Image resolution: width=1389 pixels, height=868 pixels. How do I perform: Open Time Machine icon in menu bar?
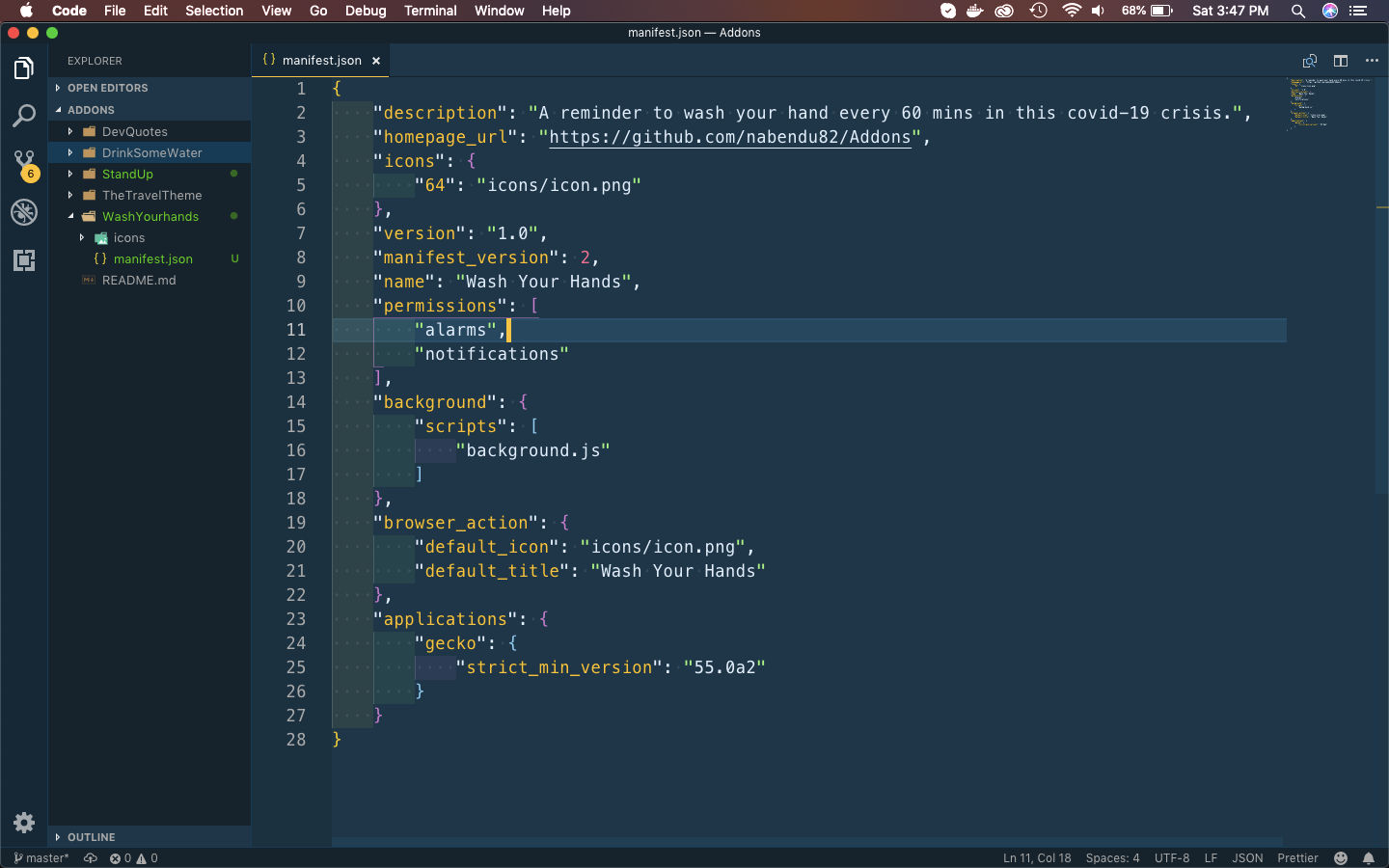pyautogui.click(x=1038, y=11)
